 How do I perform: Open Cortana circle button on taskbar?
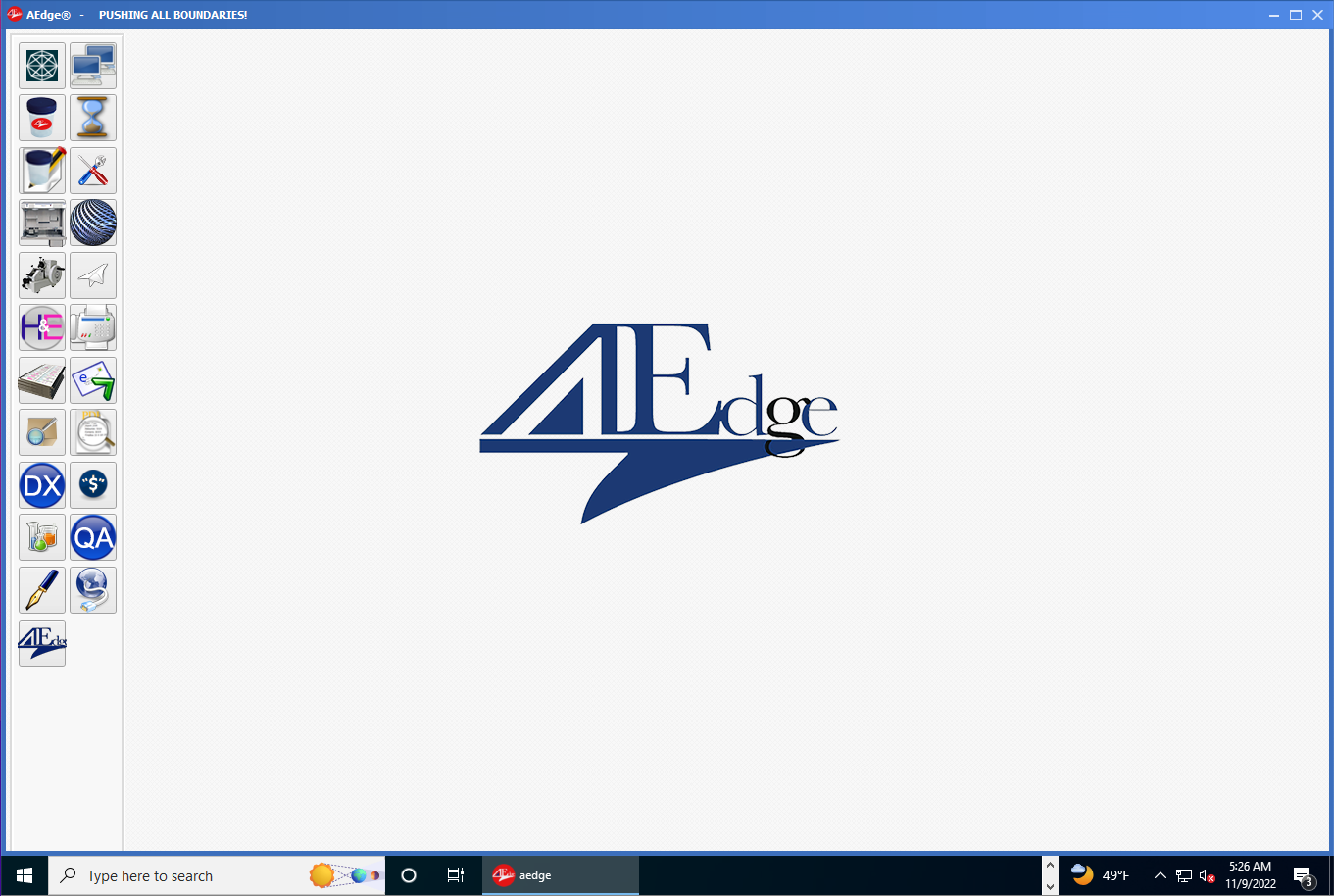pyautogui.click(x=409, y=875)
